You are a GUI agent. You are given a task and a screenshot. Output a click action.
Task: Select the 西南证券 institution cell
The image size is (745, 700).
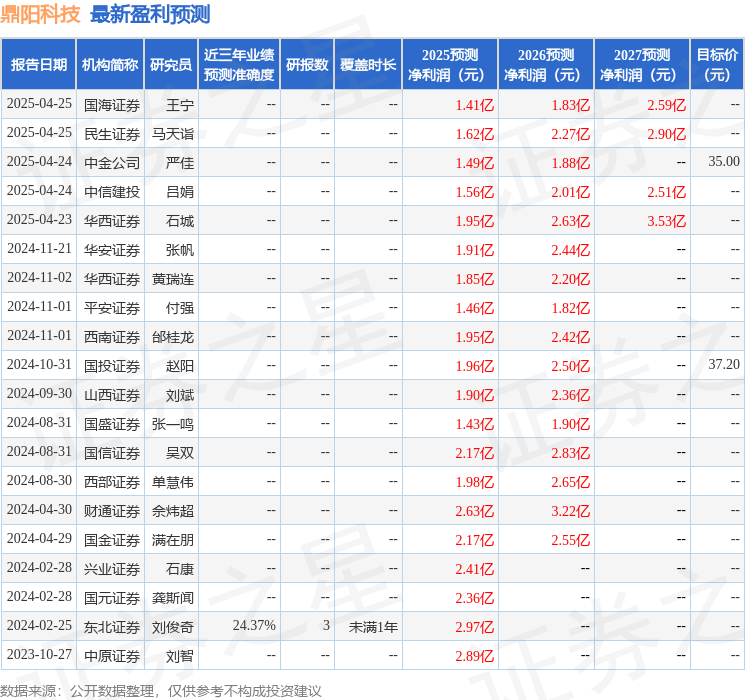click(112, 337)
